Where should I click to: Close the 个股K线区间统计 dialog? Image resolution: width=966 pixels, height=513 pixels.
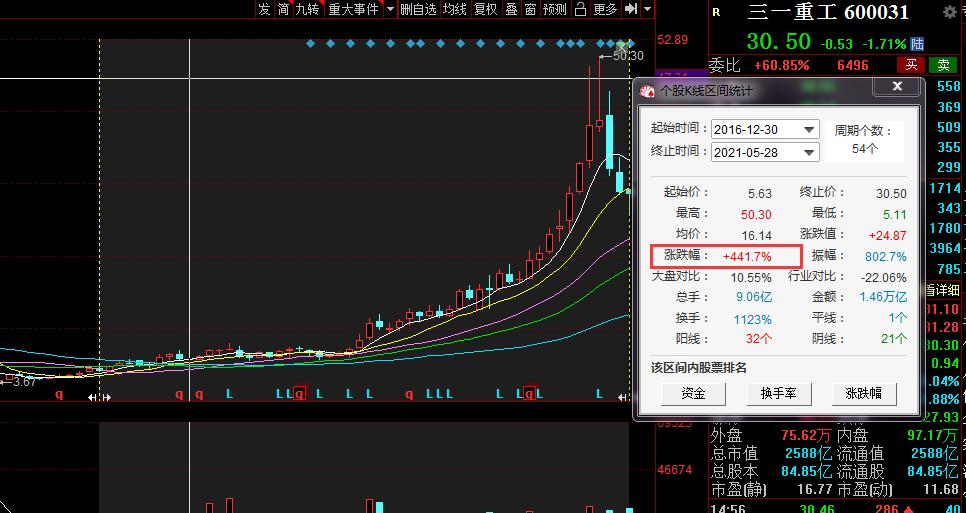click(898, 86)
